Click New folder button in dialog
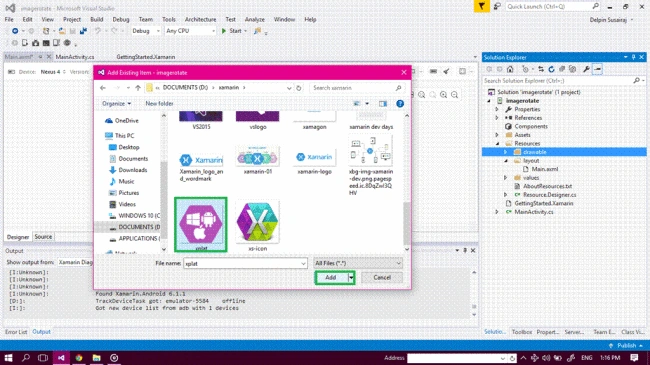The height and width of the screenshot is (365, 650). pos(159,104)
